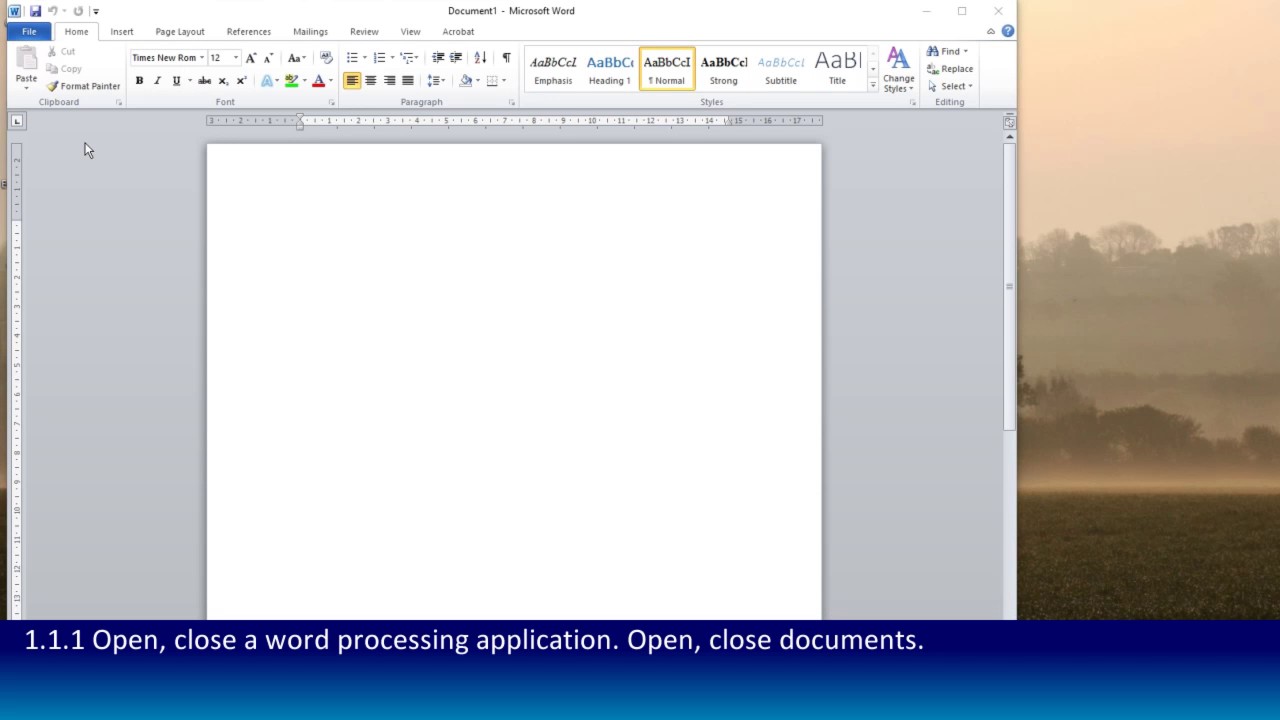Viewport: 1280px width, 720px height.
Task: Click the Numbering list icon
Action: 379,58
